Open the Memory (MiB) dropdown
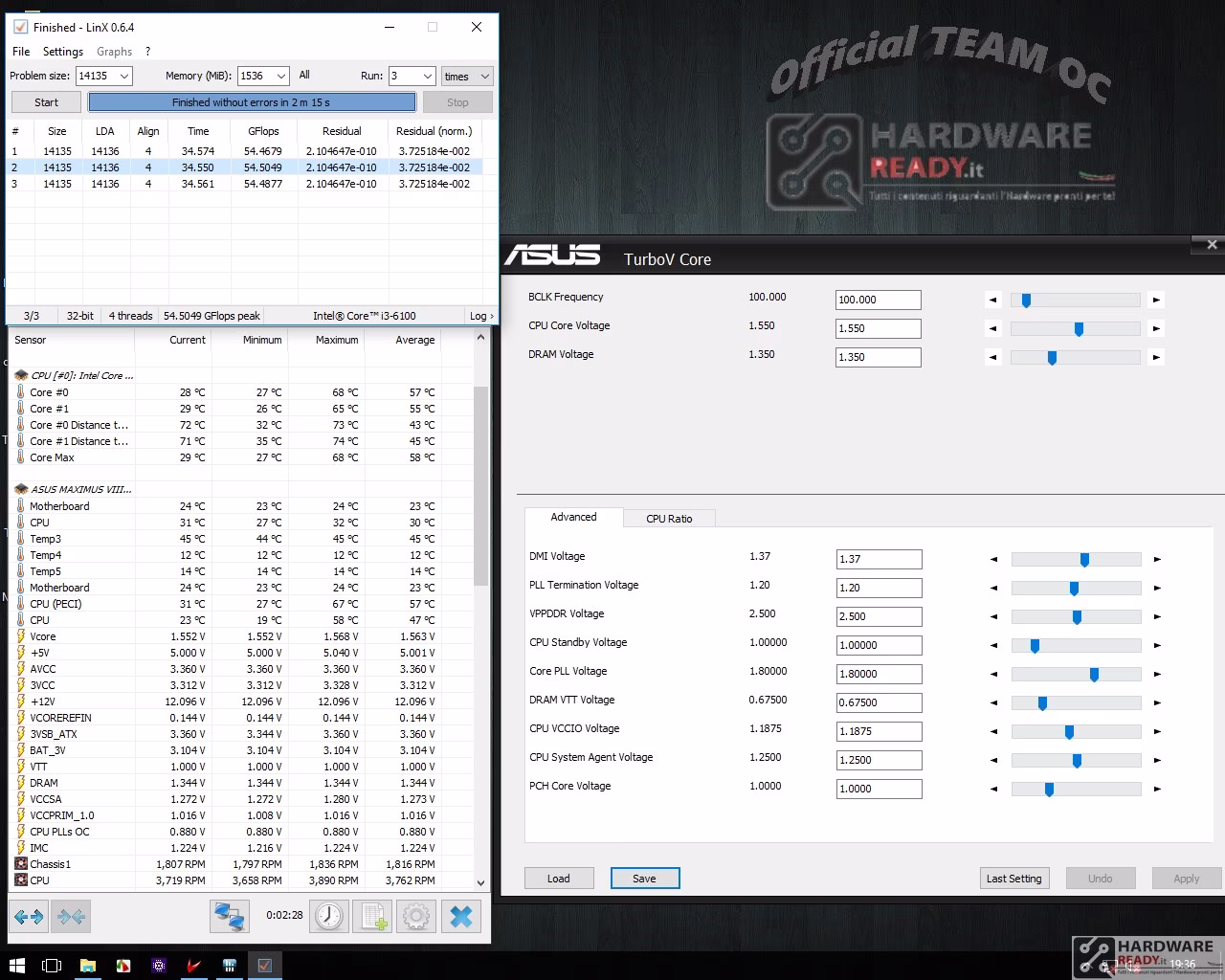This screenshot has height=980, width=1225. pyautogui.click(x=280, y=76)
